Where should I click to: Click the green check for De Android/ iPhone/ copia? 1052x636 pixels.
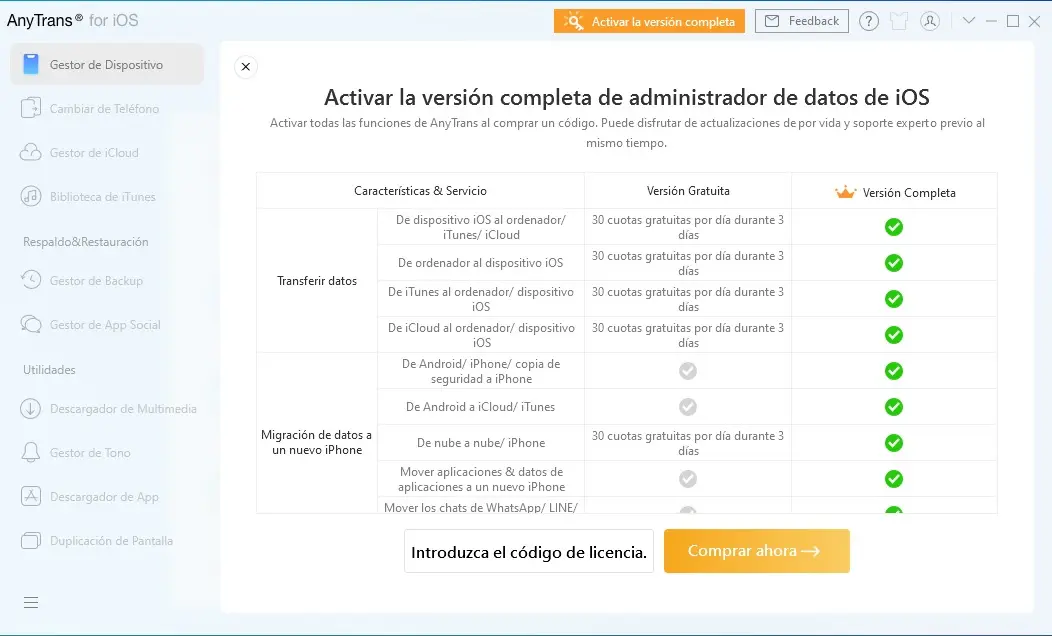pos(894,371)
